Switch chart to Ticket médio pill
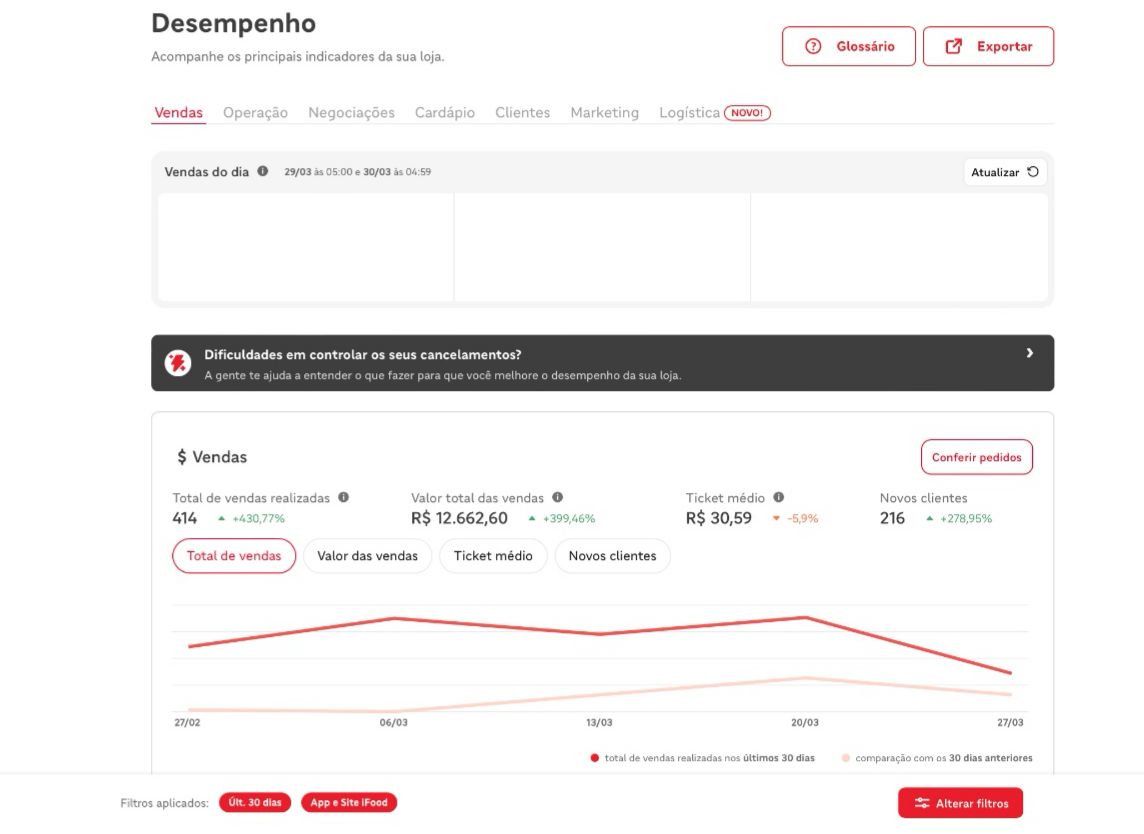The width and height of the screenshot is (1144, 834). click(493, 556)
